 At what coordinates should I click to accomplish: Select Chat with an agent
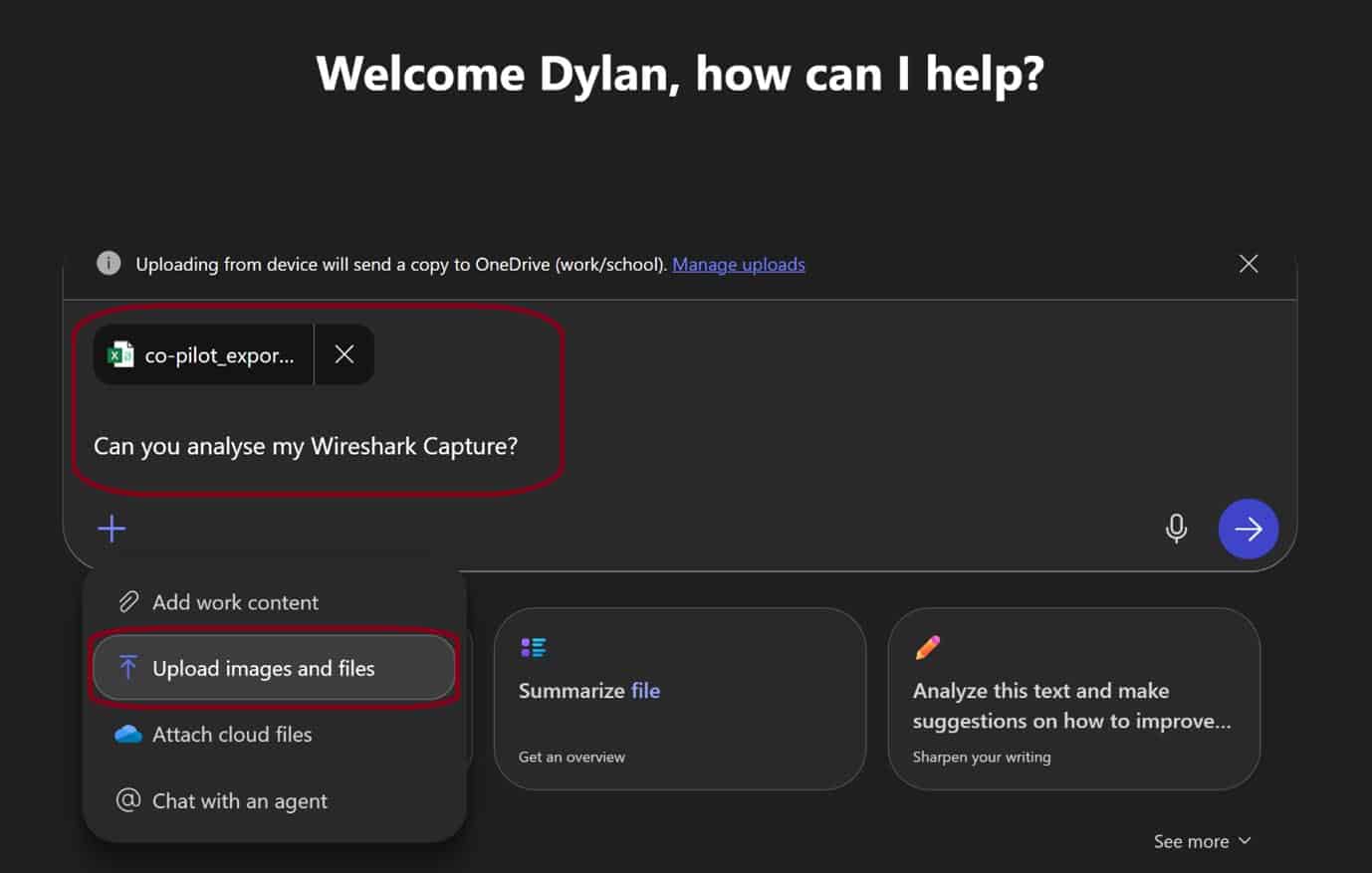[x=274, y=800]
